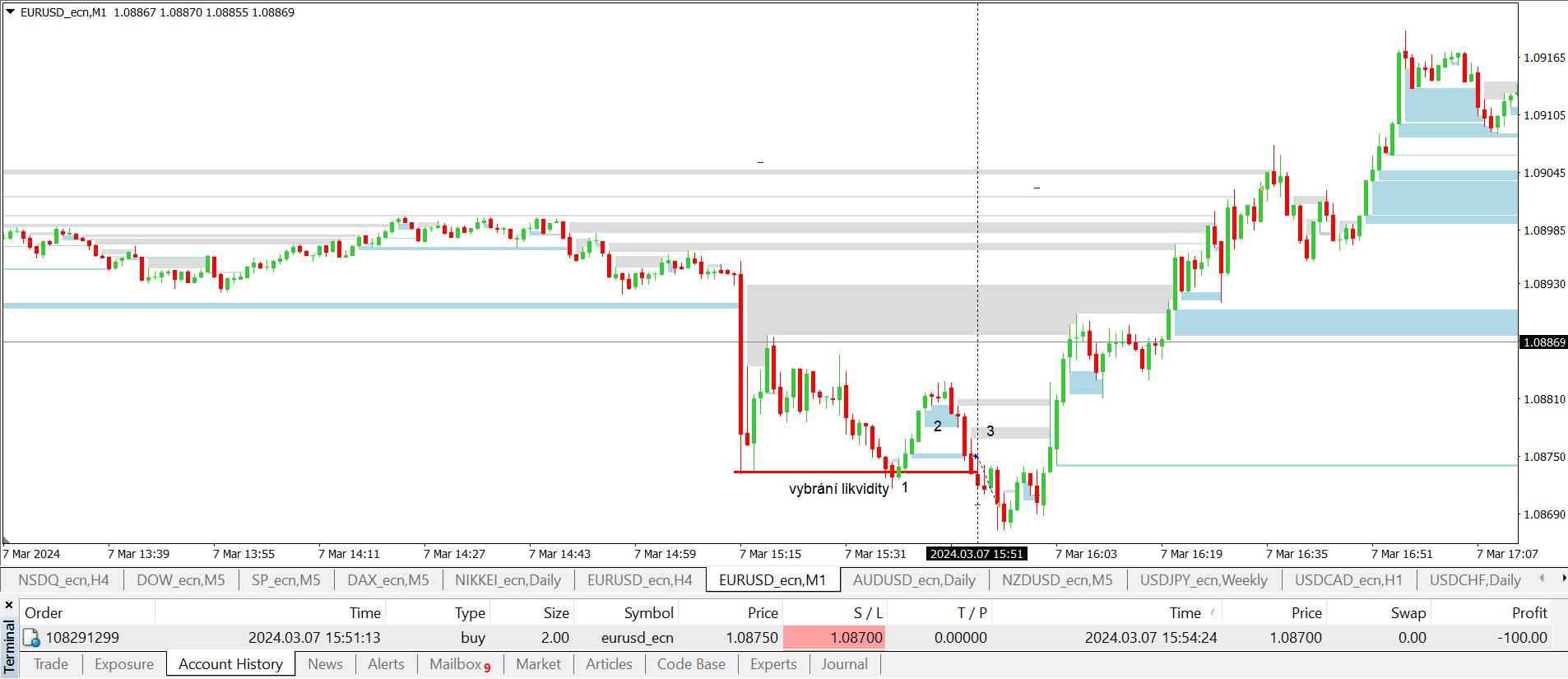Screen dimensions: 1568x679
Task: Click the 15:51 time marker on the axis
Action: [977, 554]
